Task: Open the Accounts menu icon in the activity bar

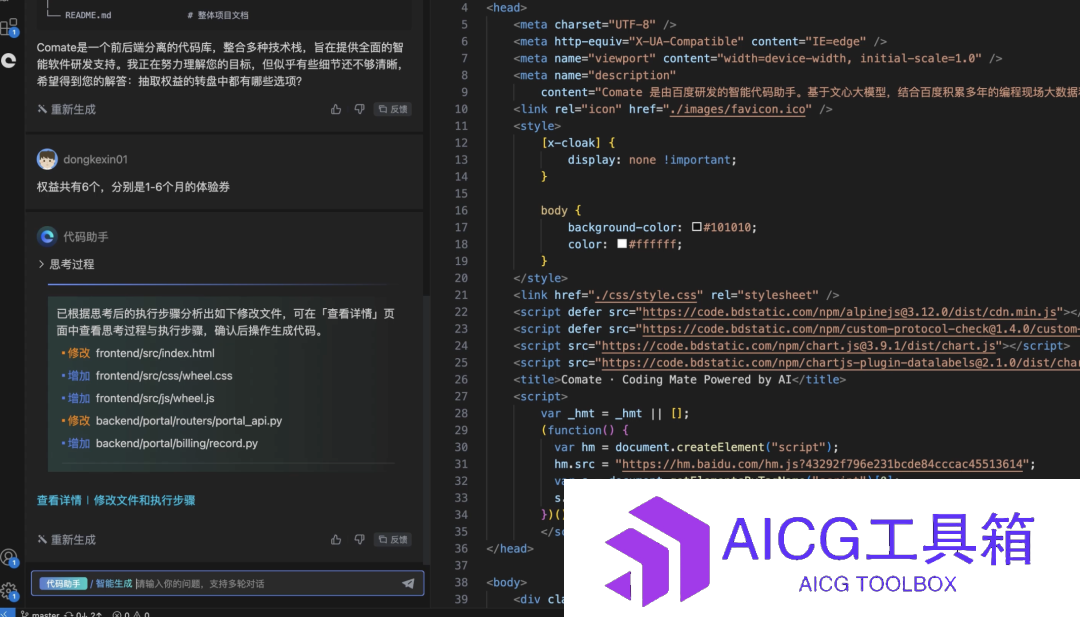Action: (9, 557)
